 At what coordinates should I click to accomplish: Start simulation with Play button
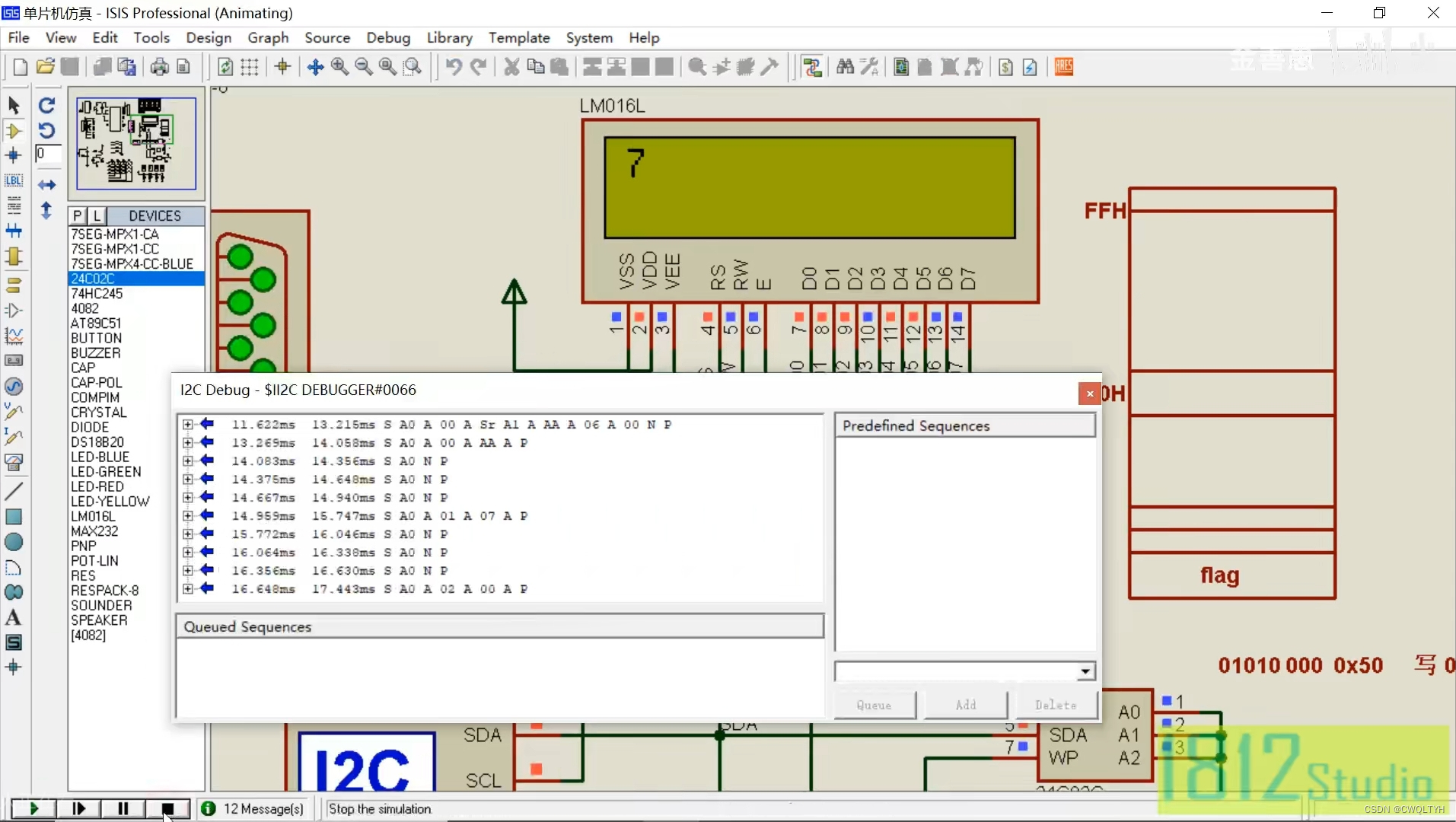[x=33, y=808]
